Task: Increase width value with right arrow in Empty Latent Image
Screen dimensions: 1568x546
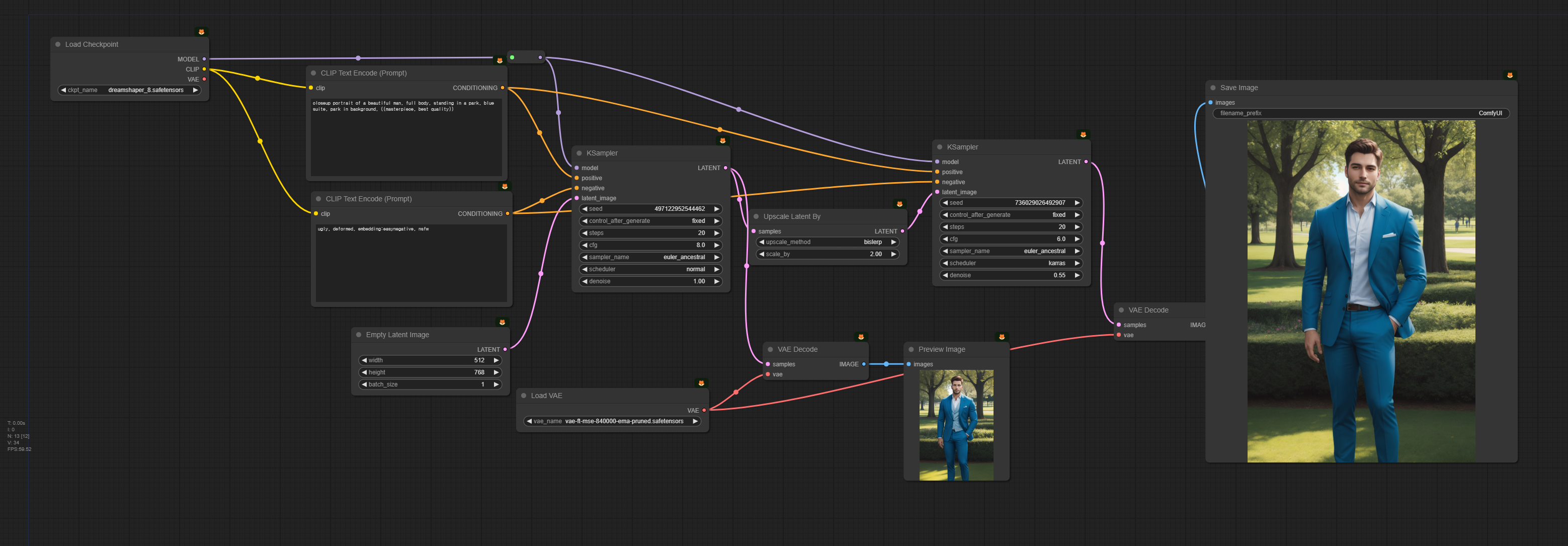Action: click(496, 360)
